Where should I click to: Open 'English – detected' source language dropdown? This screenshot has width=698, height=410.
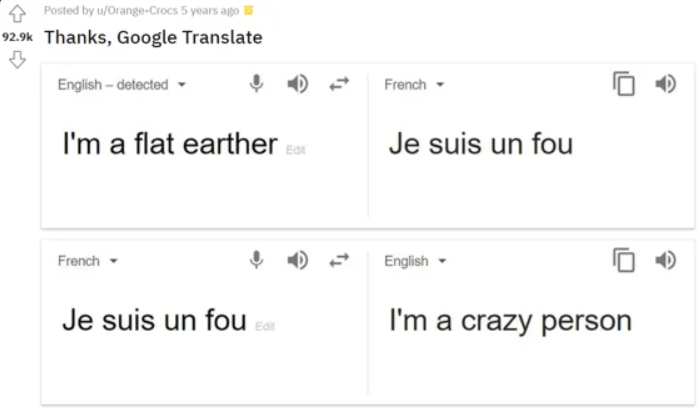122,85
